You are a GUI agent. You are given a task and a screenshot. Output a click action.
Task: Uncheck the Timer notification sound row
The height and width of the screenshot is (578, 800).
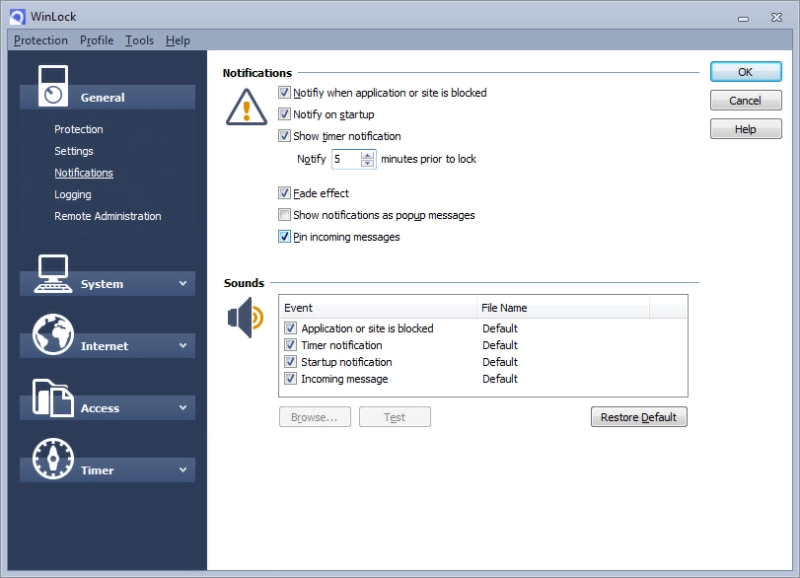290,345
